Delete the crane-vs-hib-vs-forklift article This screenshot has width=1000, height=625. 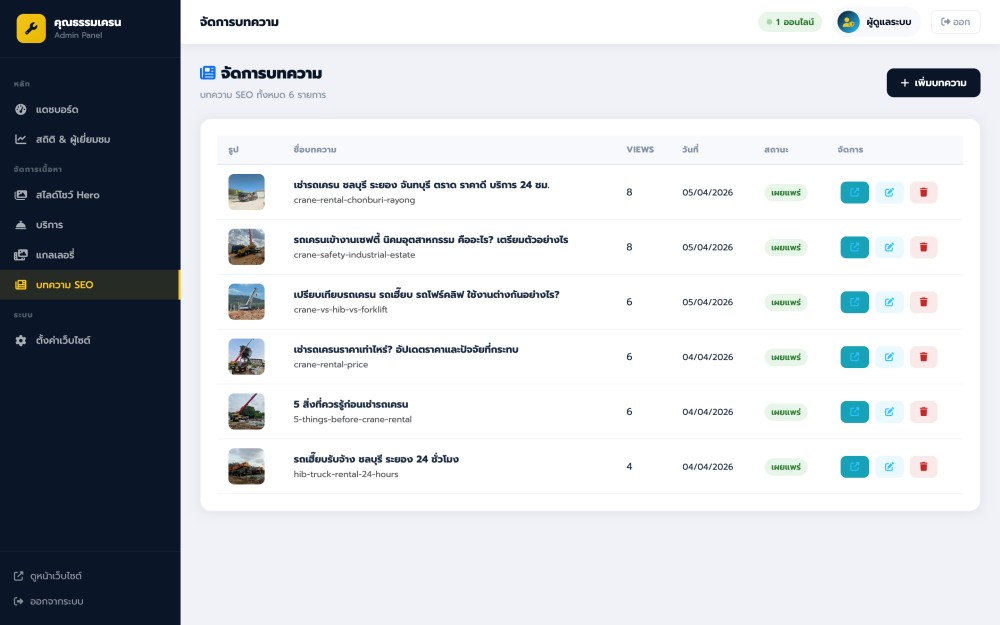923,302
